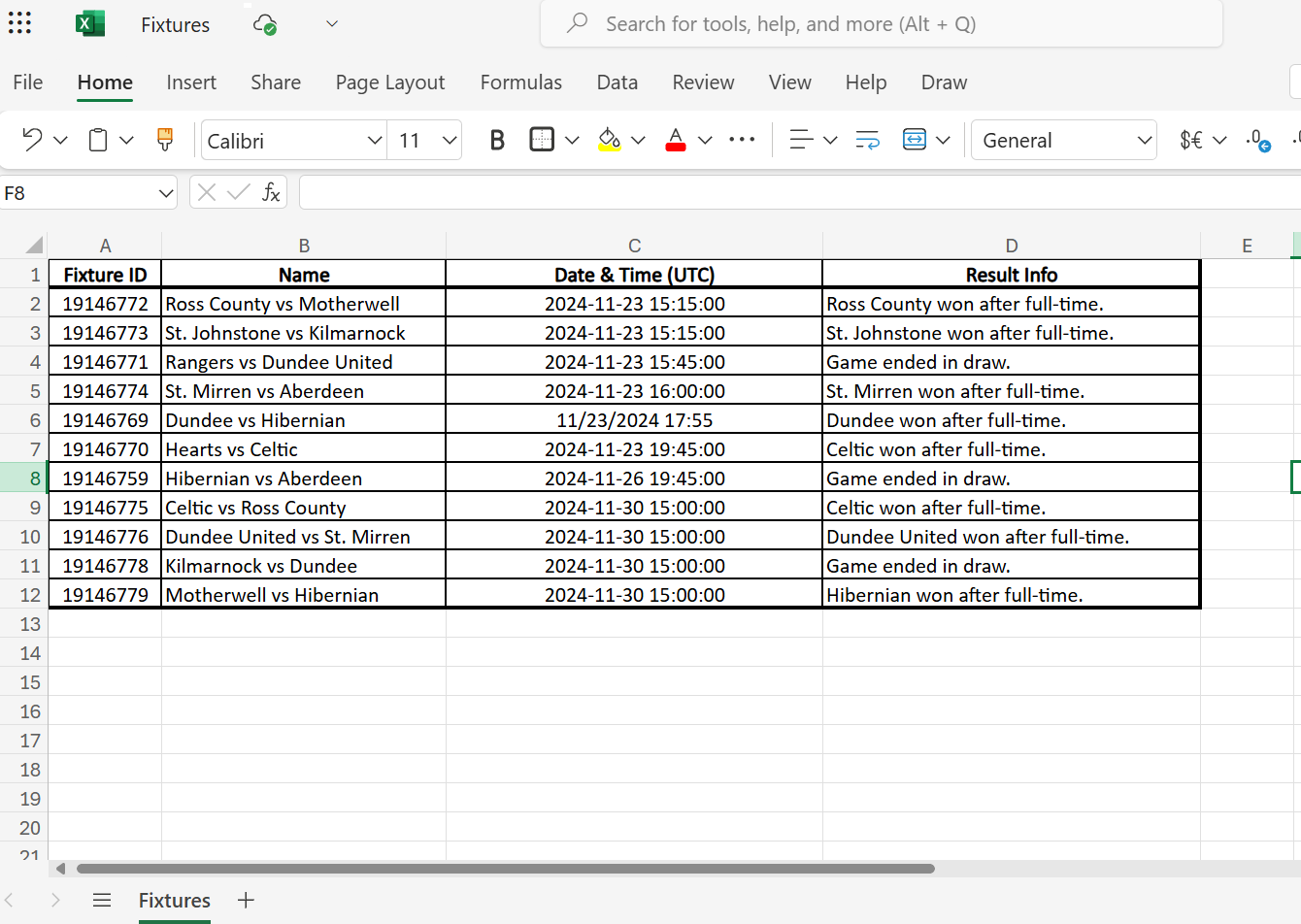
Task: Open the General number format dropdown
Action: pyautogui.click(x=1064, y=140)
